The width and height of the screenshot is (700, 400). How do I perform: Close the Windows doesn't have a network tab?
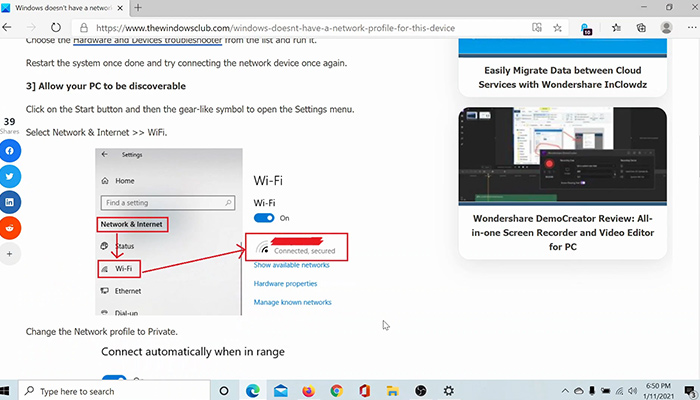pyautogui.click(x=121, y=8)
